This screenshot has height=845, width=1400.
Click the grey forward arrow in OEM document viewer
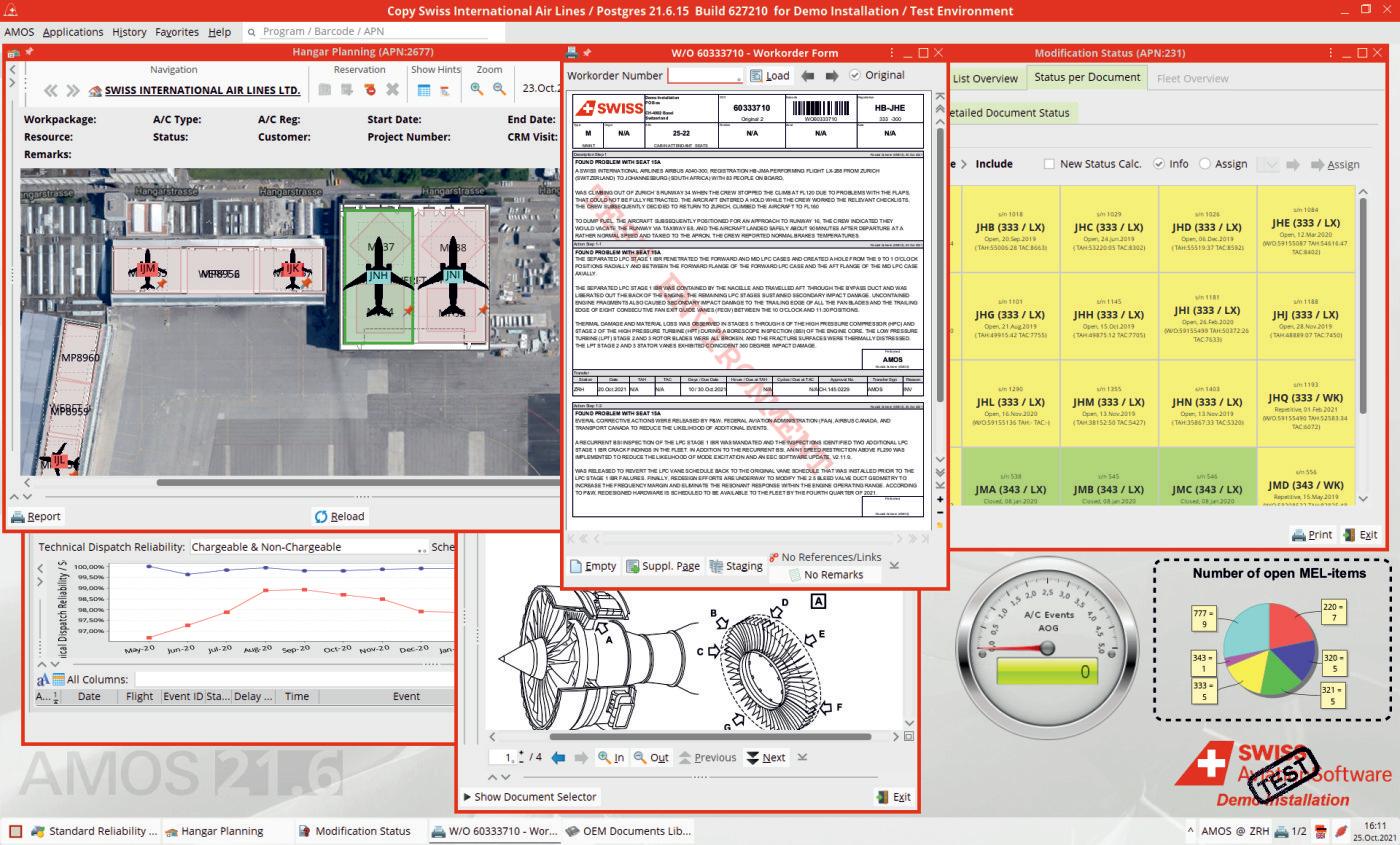coord(580,757)
